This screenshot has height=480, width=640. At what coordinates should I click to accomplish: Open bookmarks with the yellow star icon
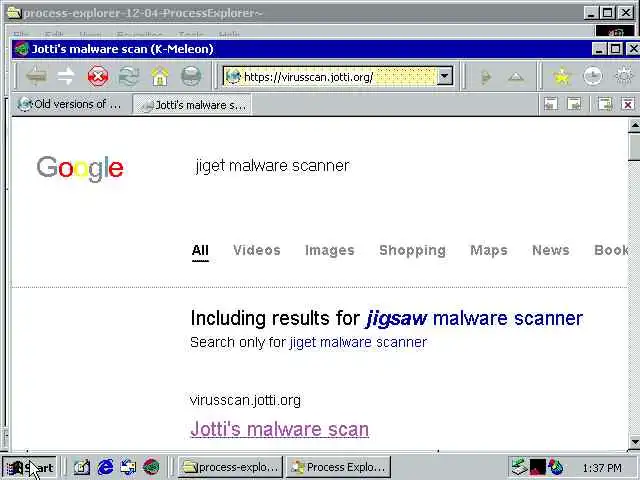(562, 76)
